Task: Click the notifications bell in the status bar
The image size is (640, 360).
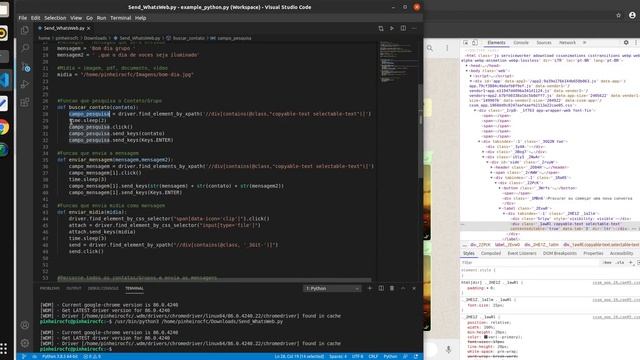Action: click(x=416, y=356)
